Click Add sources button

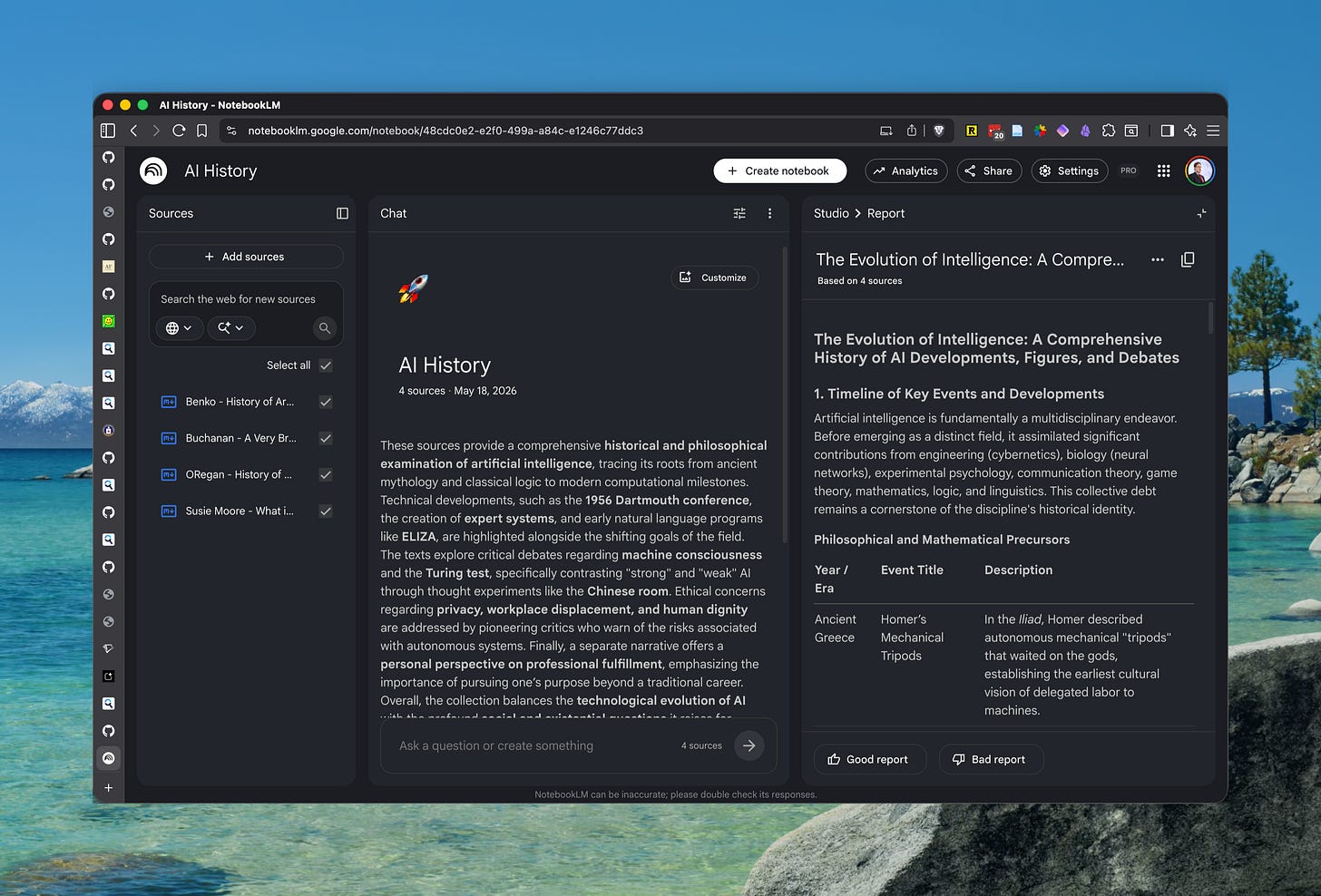click(x=246, y=257)
